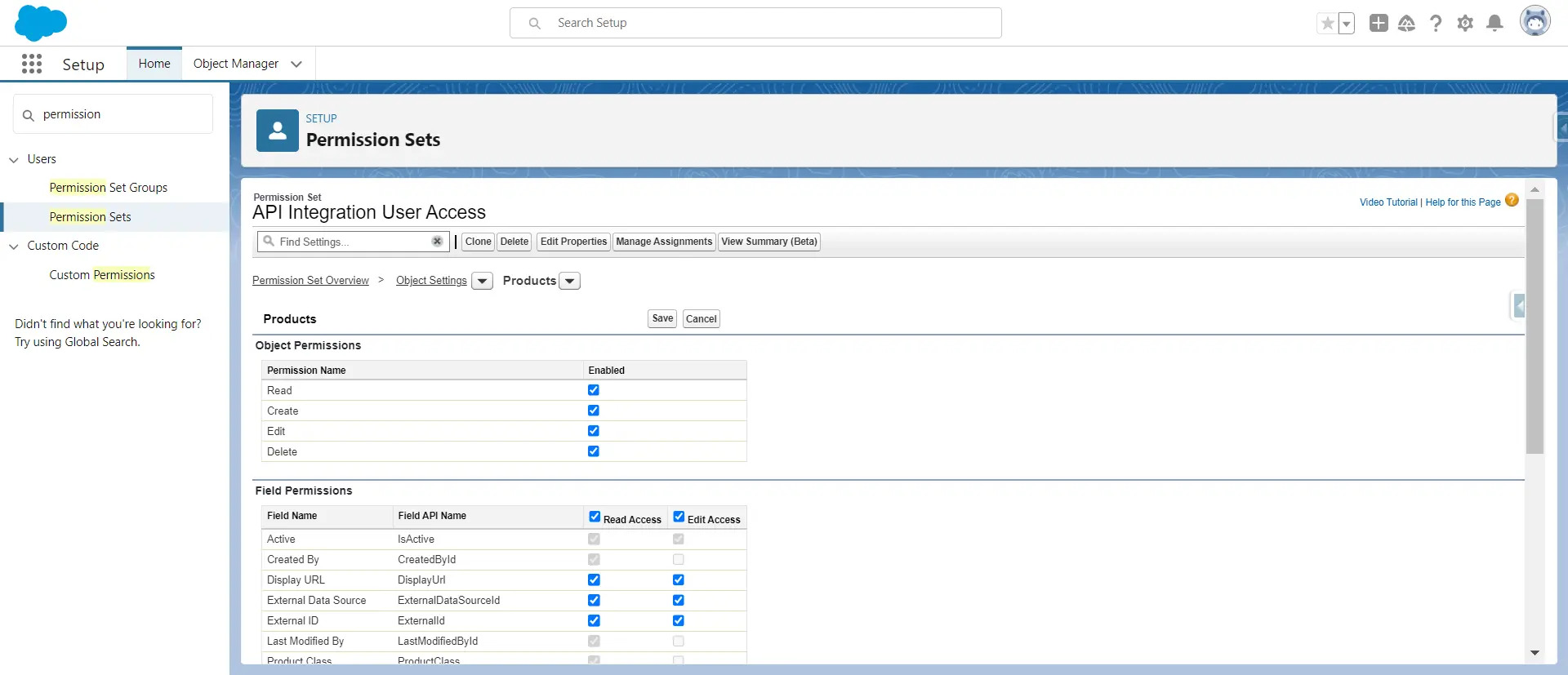Open the user avatar profile menu

(1535, 21)
